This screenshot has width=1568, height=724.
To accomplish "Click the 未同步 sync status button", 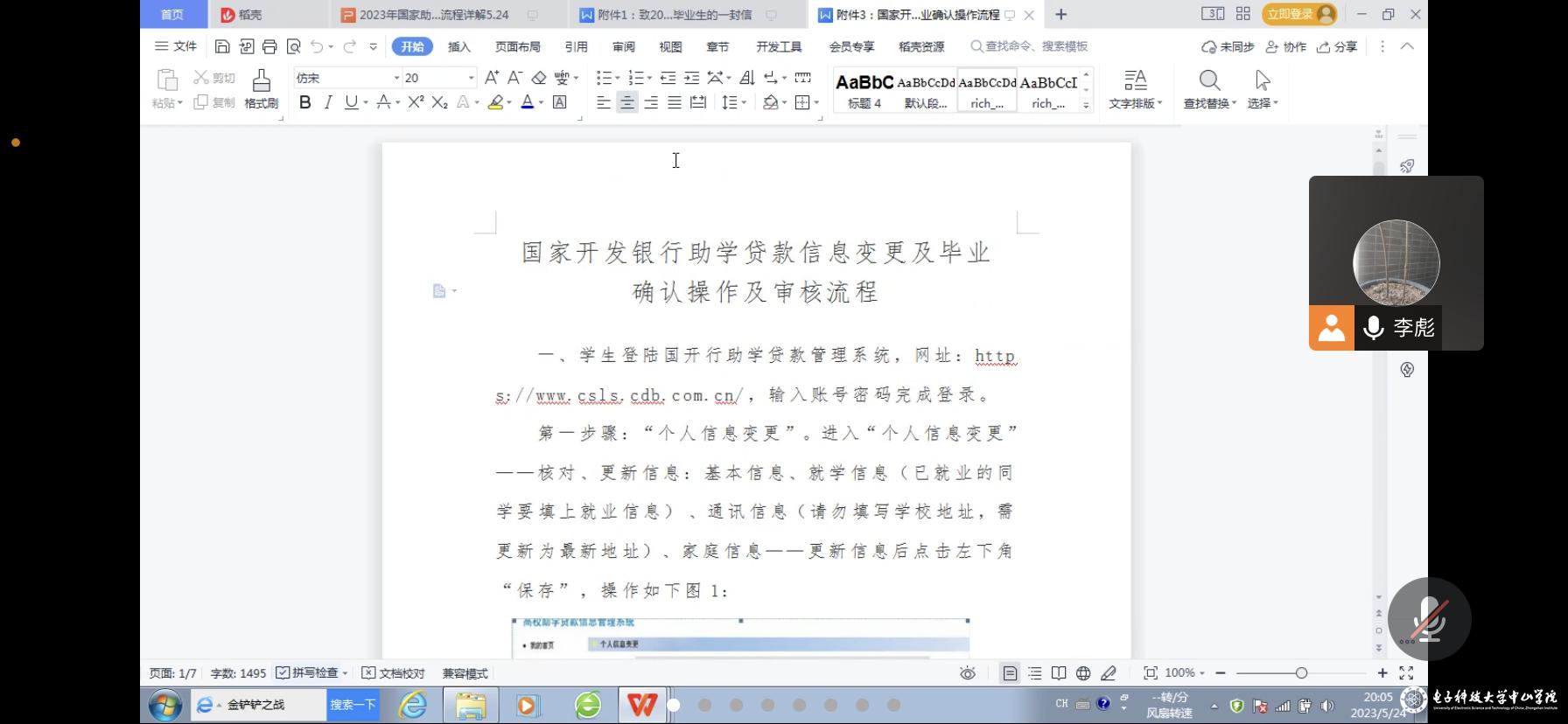I will (x=1228, y=46).
